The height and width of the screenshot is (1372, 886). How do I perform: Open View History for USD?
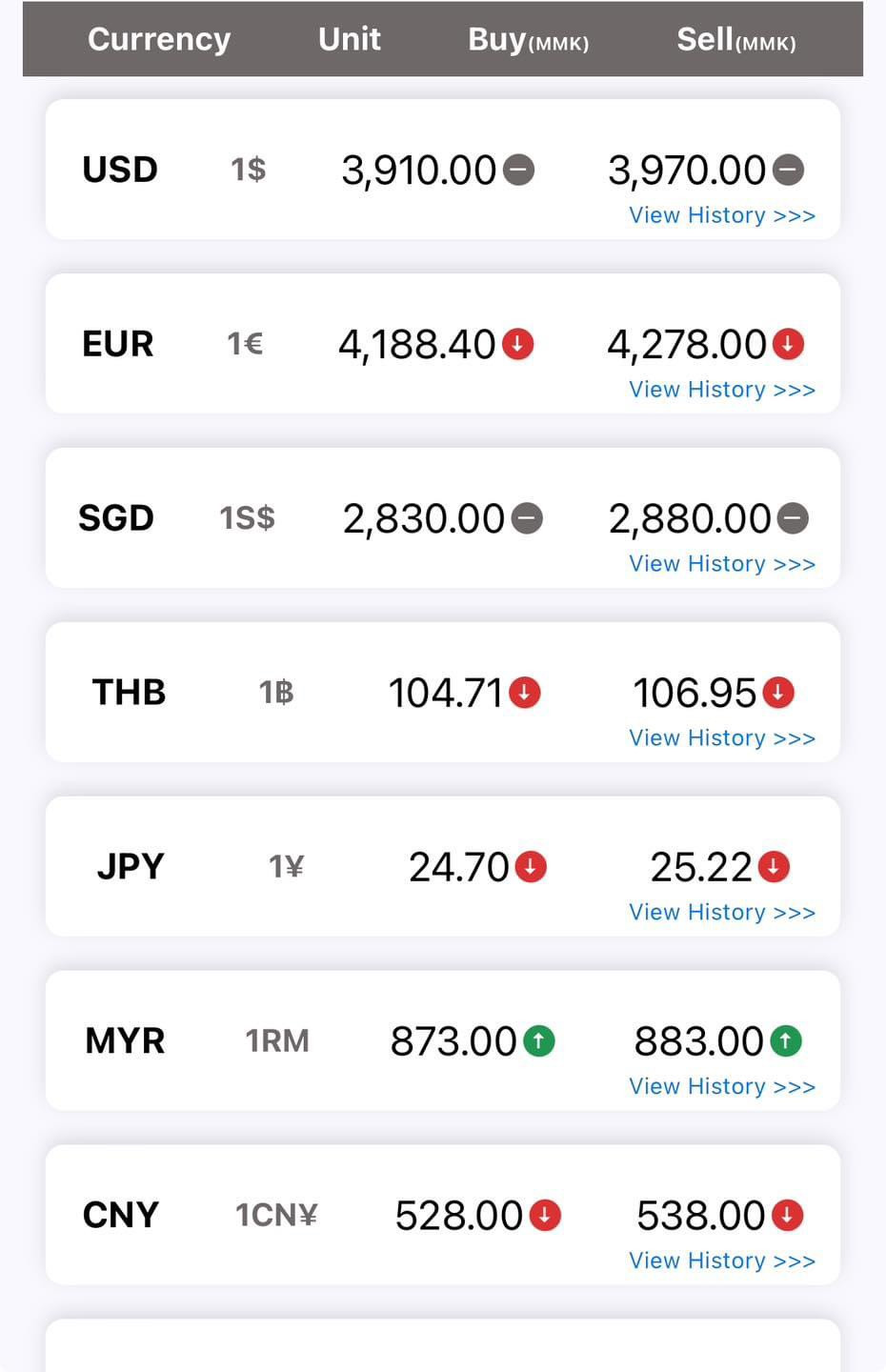click(722, 215)
